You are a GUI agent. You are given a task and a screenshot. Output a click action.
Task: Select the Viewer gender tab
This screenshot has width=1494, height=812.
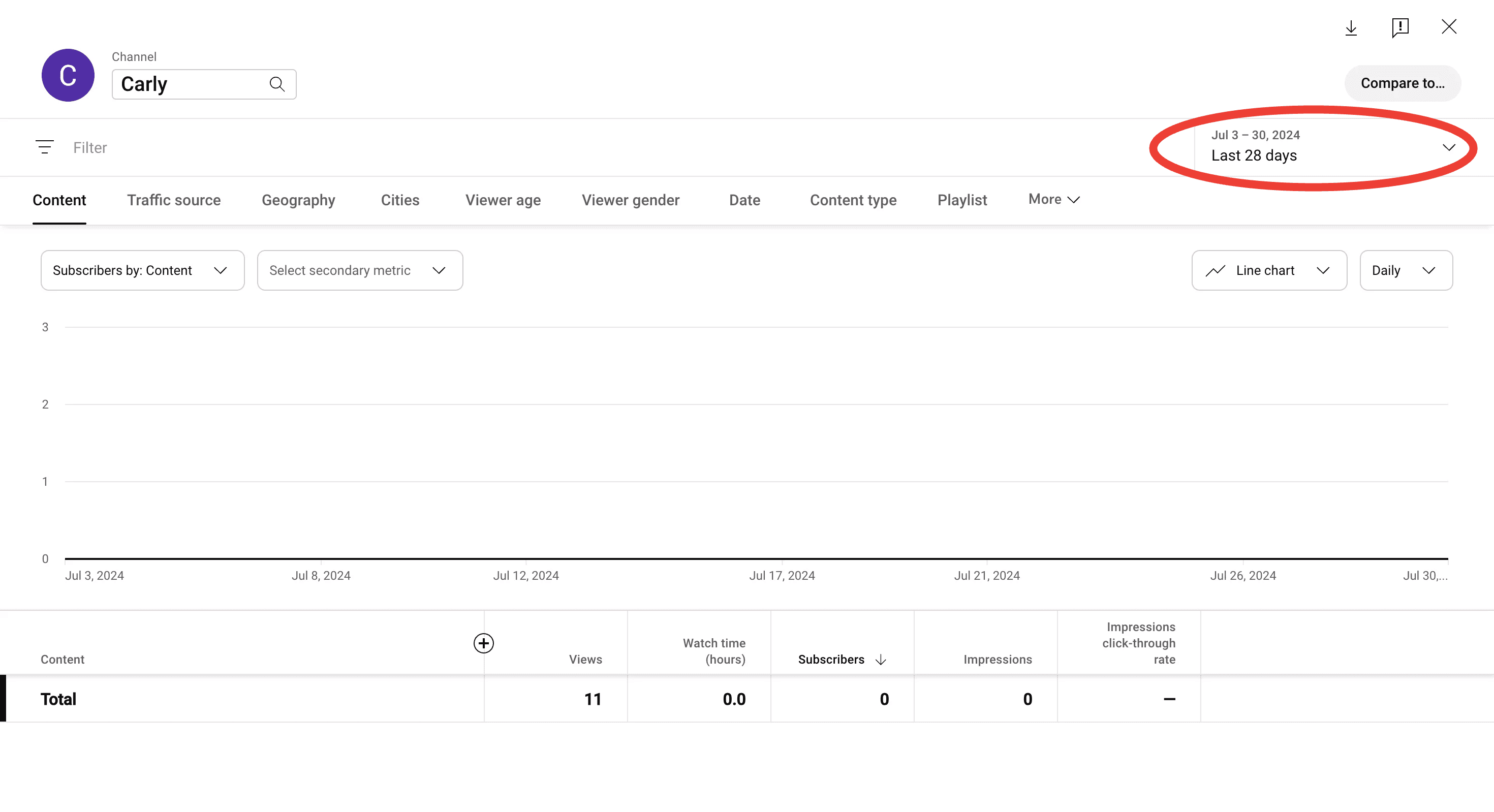point(631,200)
